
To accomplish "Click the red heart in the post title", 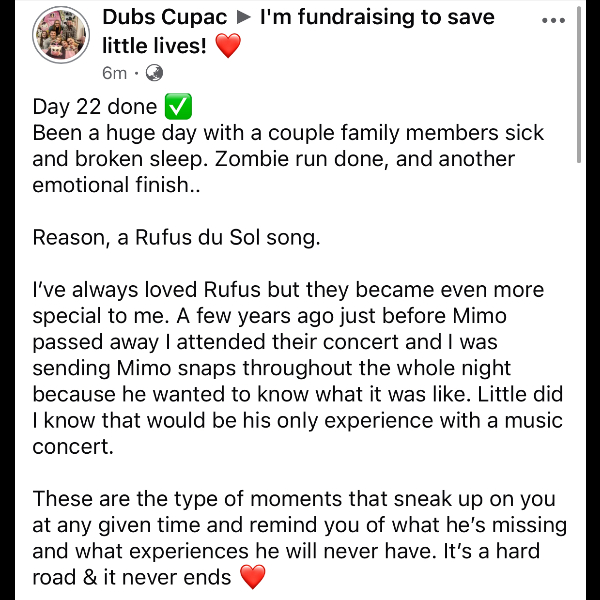I will [x=228, y=46].
